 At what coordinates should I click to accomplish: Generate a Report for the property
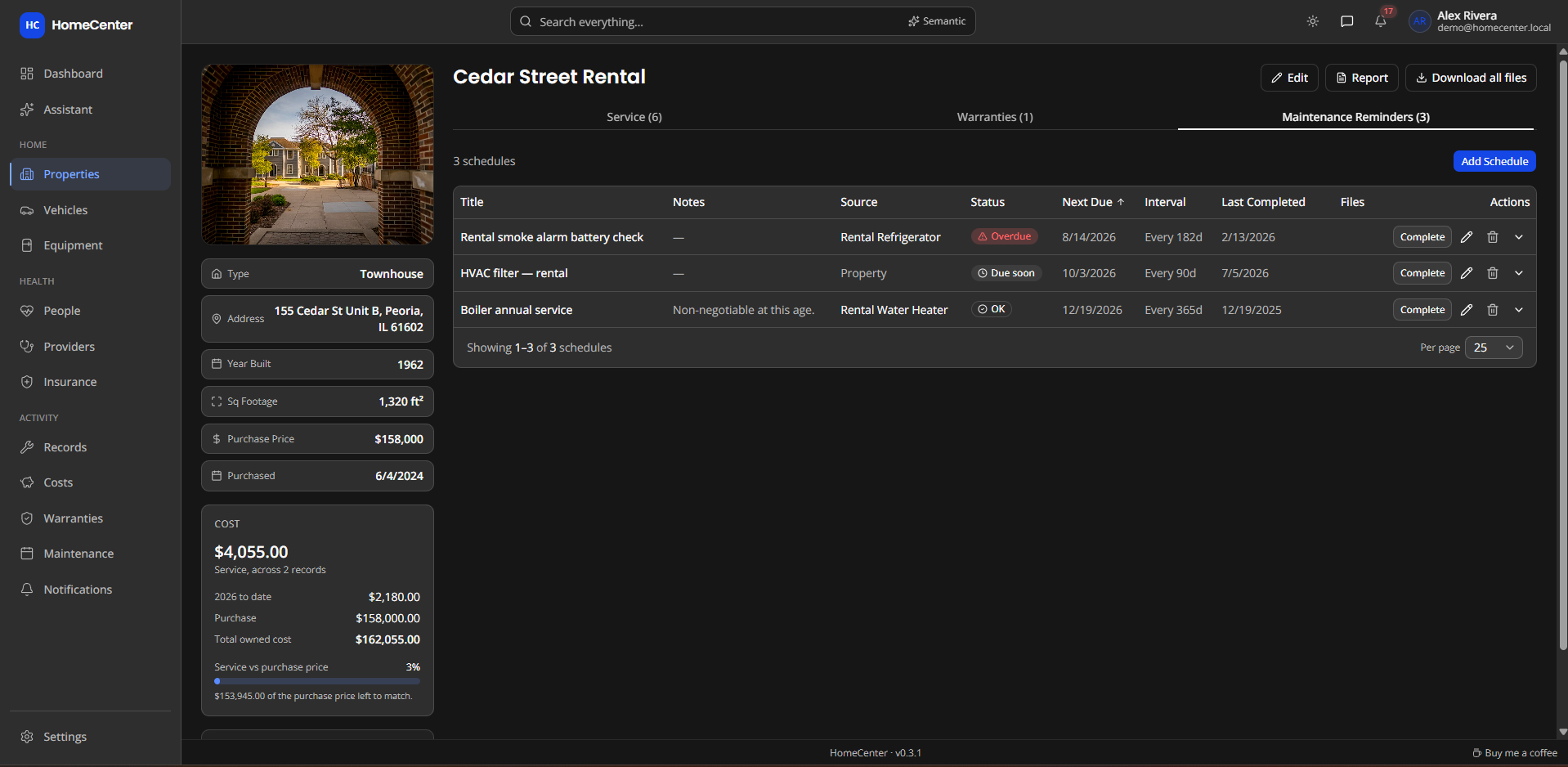point(1362,78)
